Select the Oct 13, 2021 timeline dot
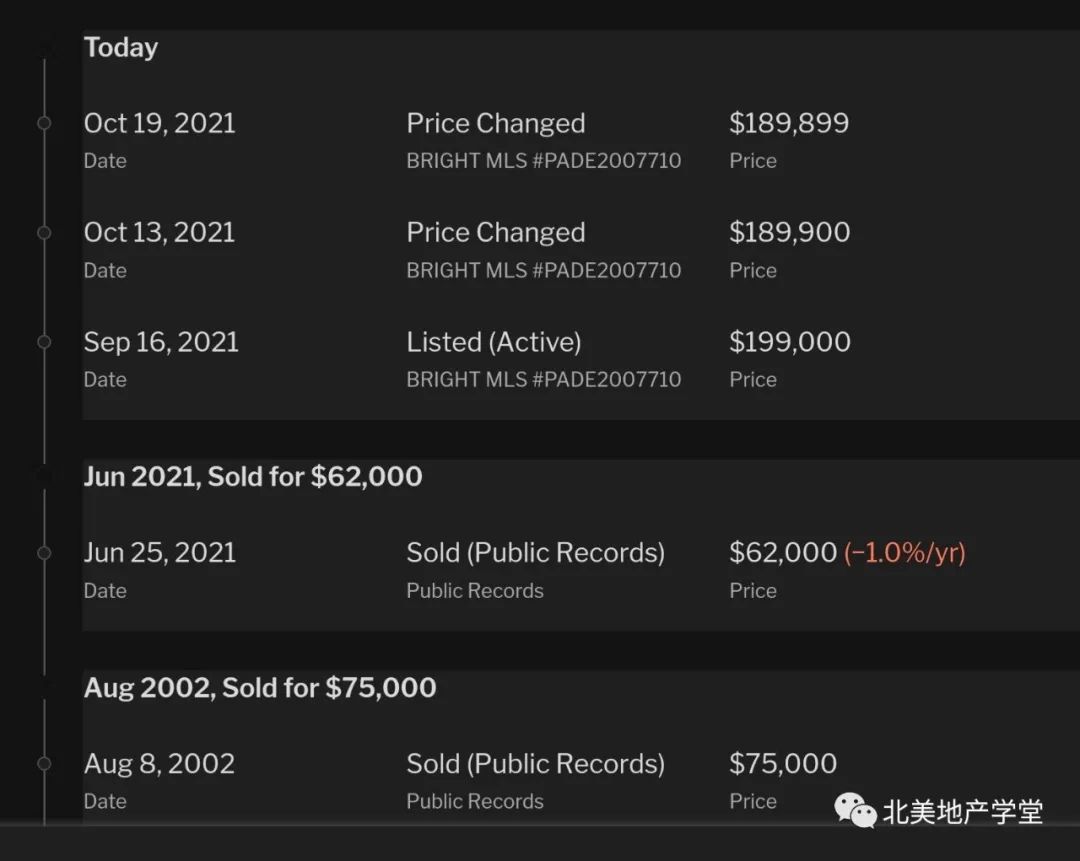1080x861 pixels. (x=44, y=233)
